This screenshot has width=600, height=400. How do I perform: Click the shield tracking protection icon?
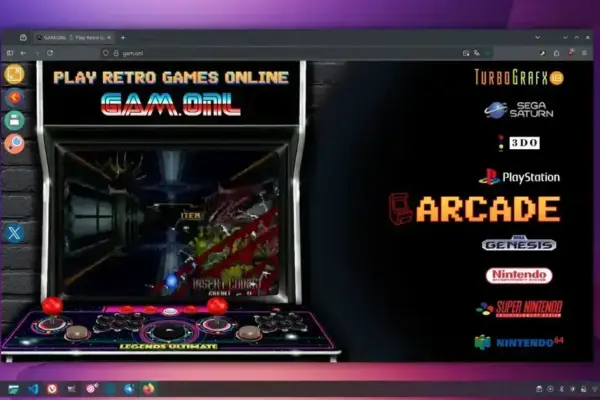(106, 53)
